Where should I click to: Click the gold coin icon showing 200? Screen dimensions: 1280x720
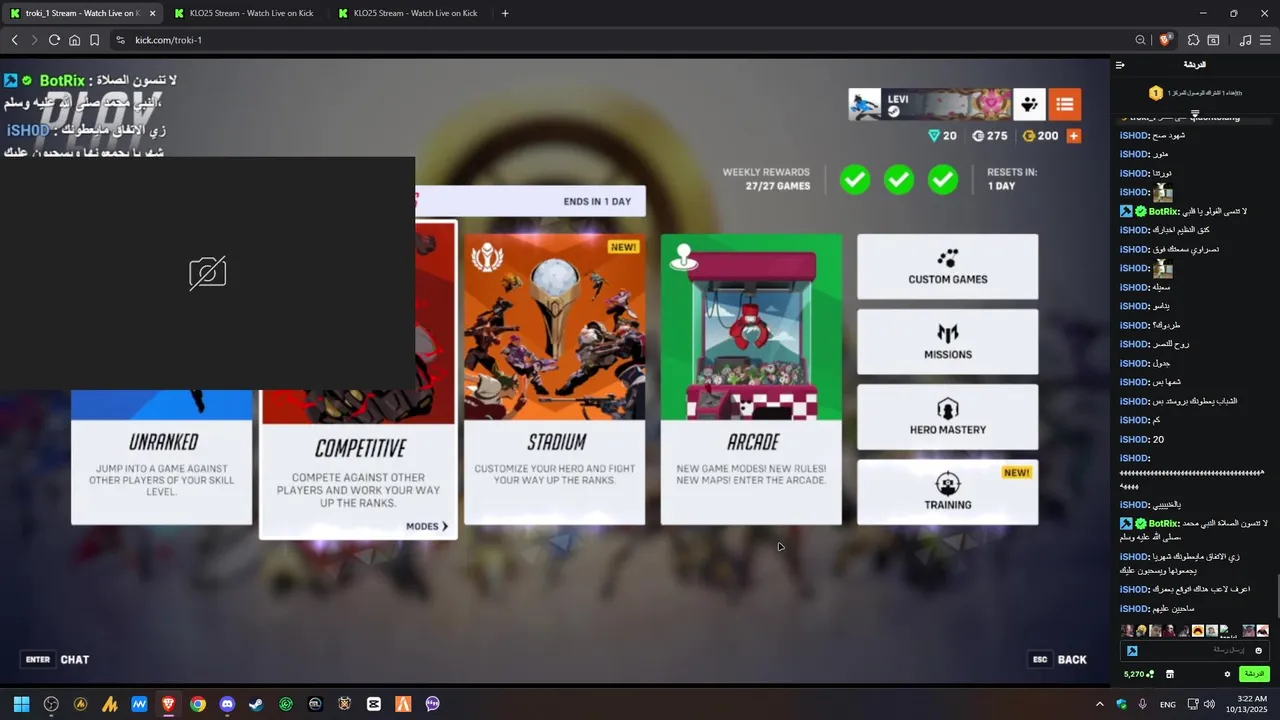tap(1028, 136)
